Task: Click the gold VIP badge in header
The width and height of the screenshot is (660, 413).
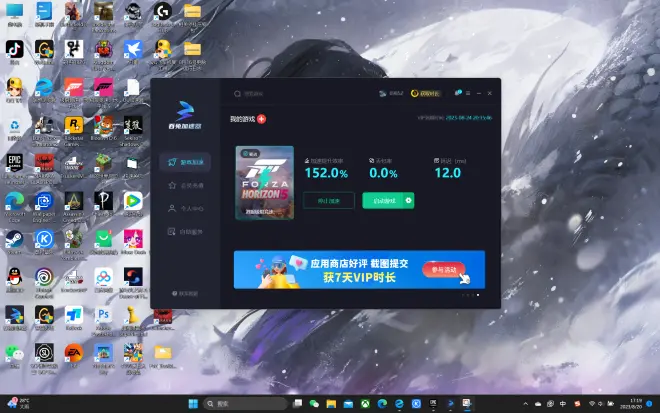Action: pos(429,93)
